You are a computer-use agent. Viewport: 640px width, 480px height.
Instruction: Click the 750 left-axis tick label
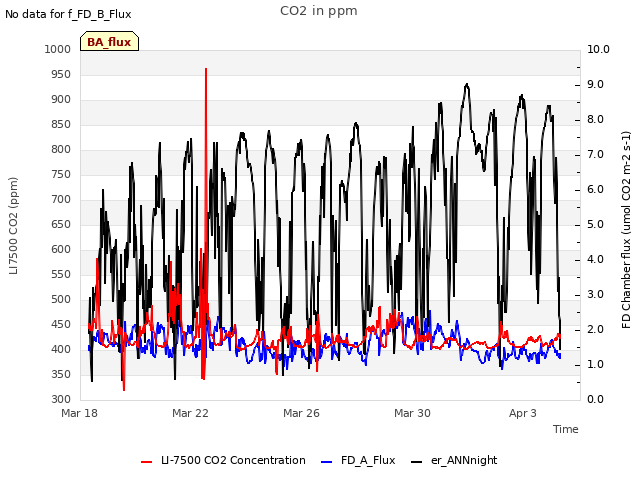tap(61, 175)
